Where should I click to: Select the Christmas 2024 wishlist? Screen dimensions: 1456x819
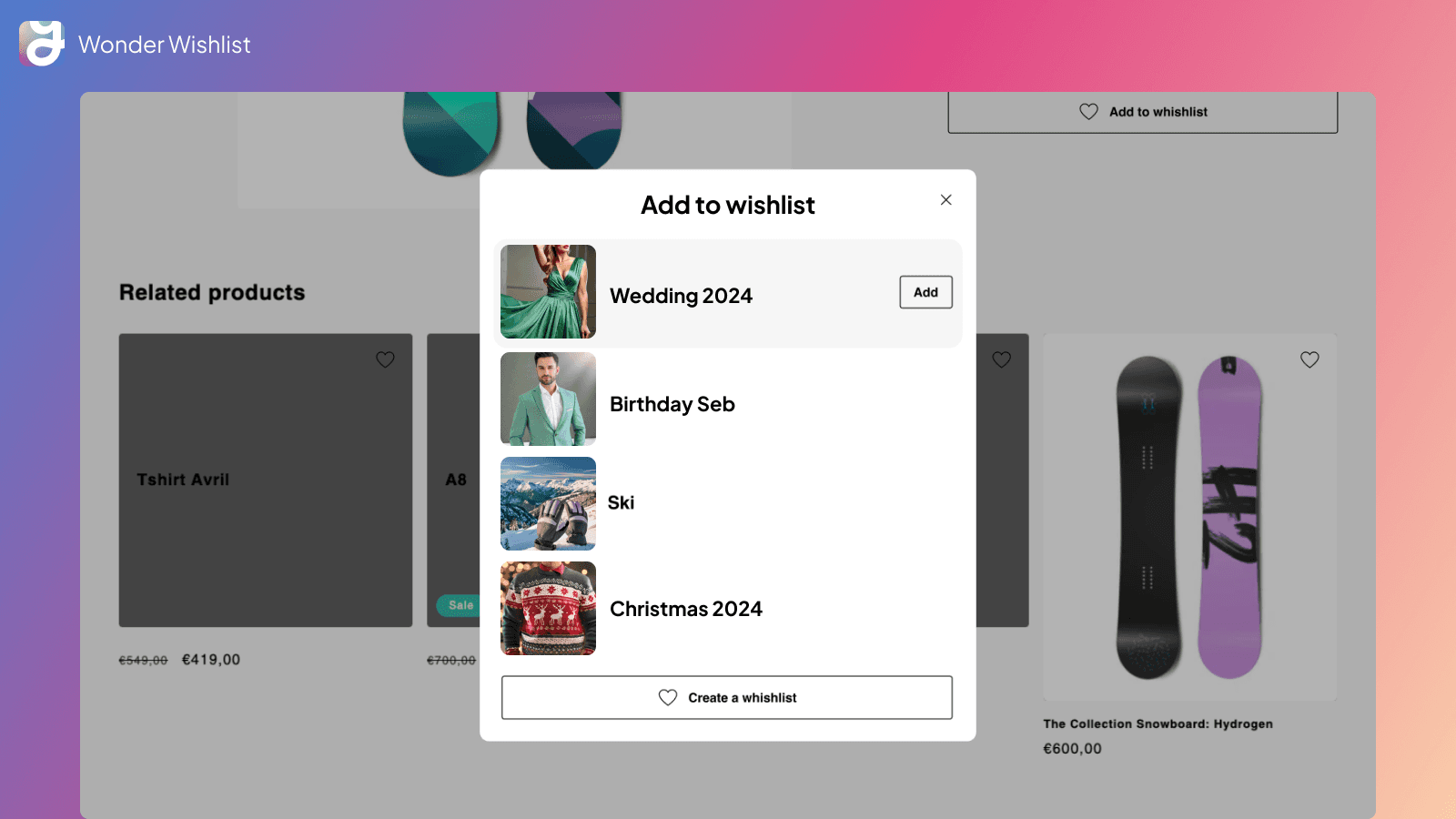(685, 609)
